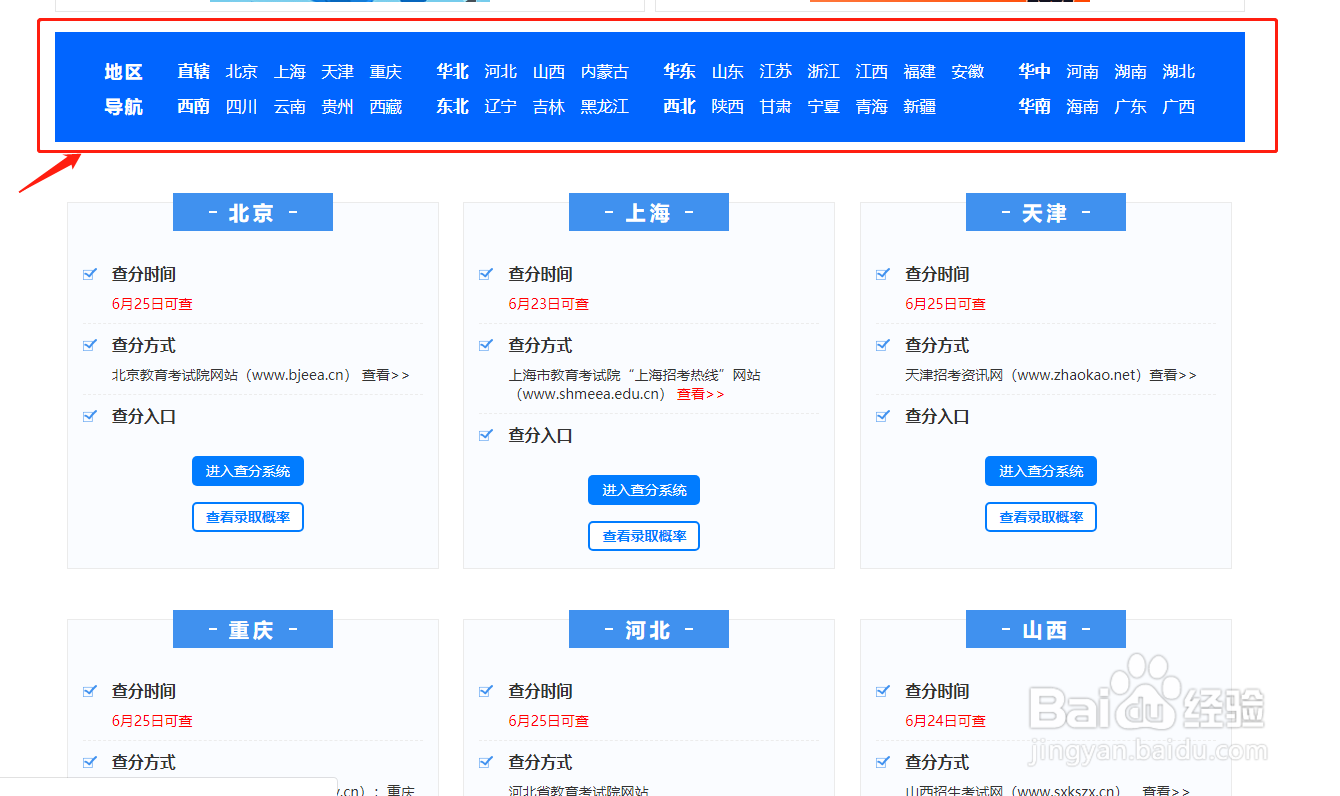Screen dimensions: 1340x796
Task: Click 进入查分系统 in the 北京 card
Action: [x=248, y=471]
